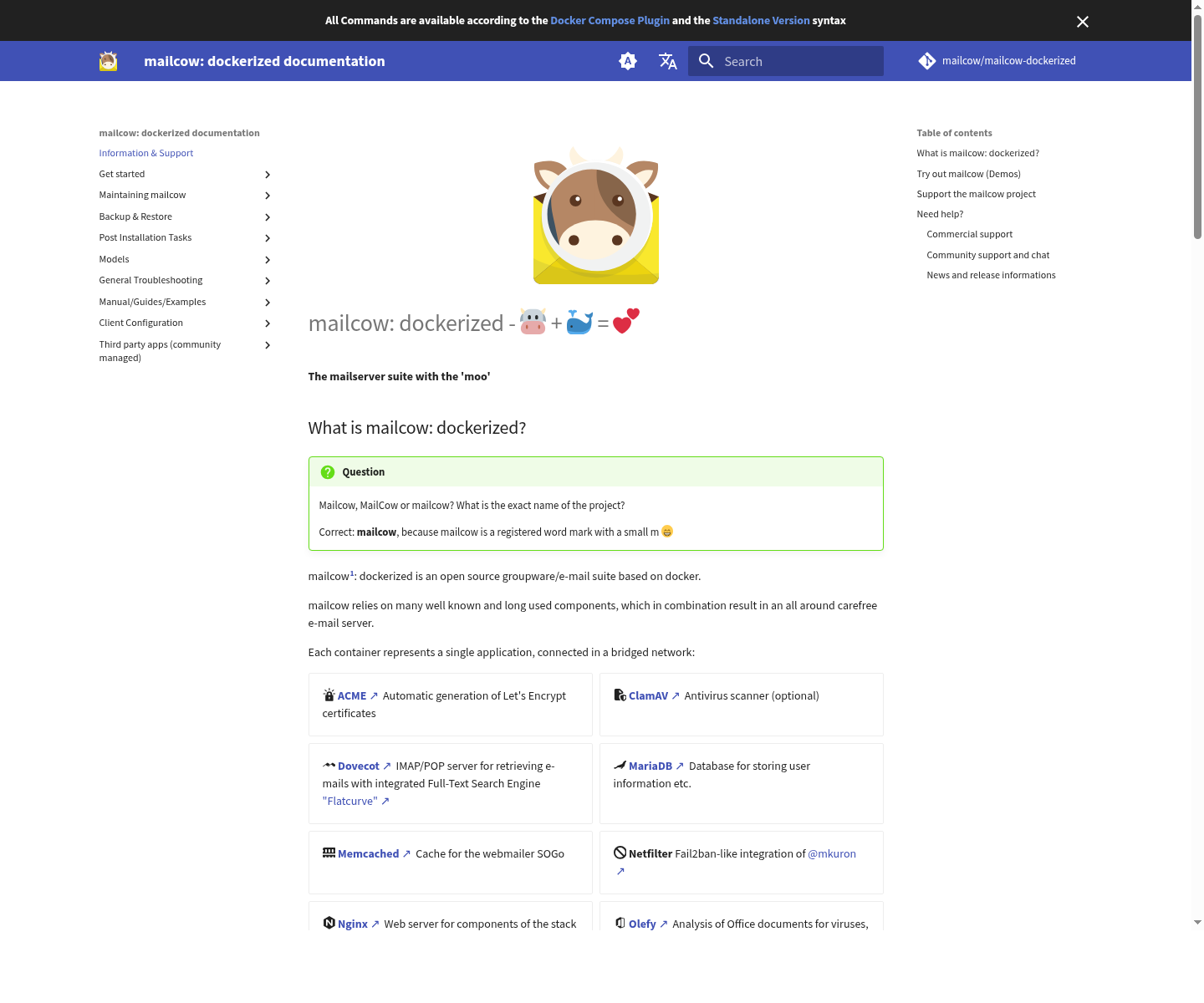Click the ACME certificate icon
Screen dimensions: 1204x1003
[329, 695]
